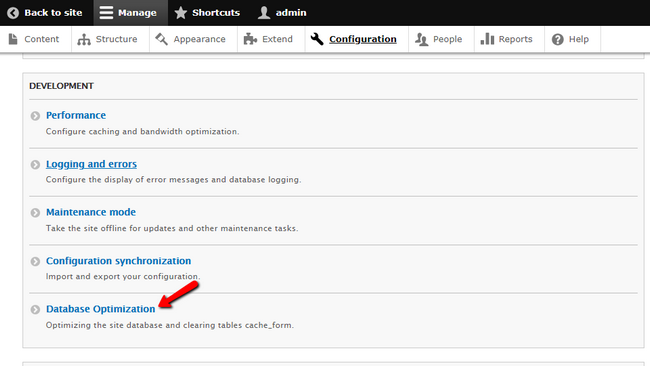Screen dimensions: 650x366
Task: Click the Structure hierarchy icon
Action: click(84, 39)
